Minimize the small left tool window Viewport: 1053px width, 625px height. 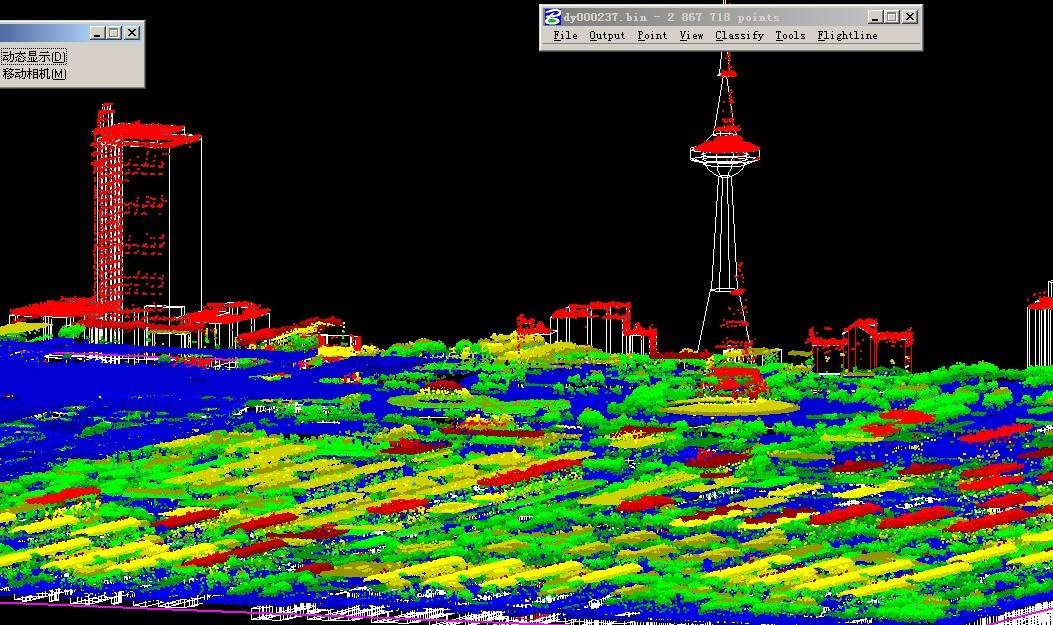point(97,33)
